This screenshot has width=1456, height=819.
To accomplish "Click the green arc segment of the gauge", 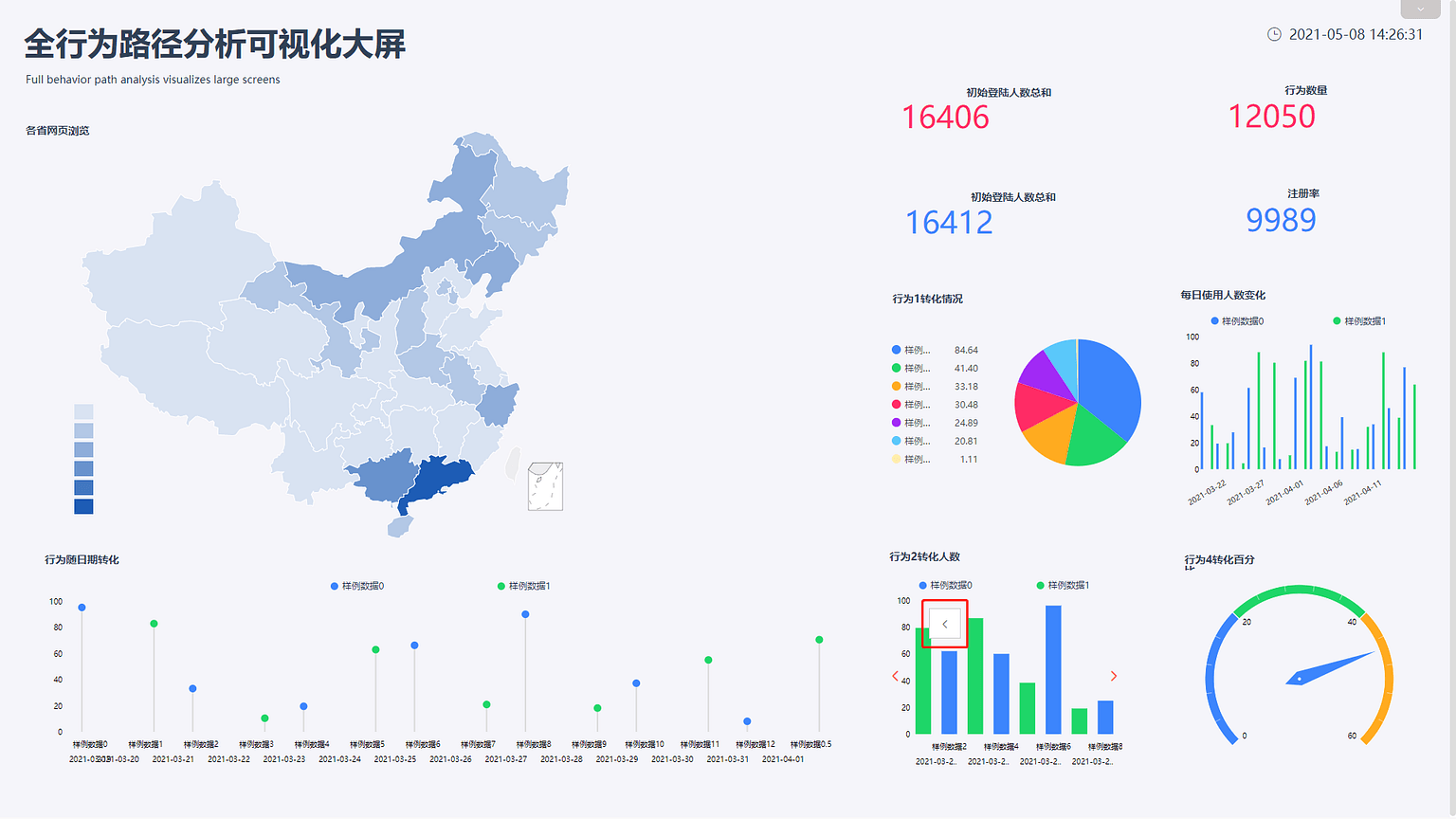I will [1299, 591].
